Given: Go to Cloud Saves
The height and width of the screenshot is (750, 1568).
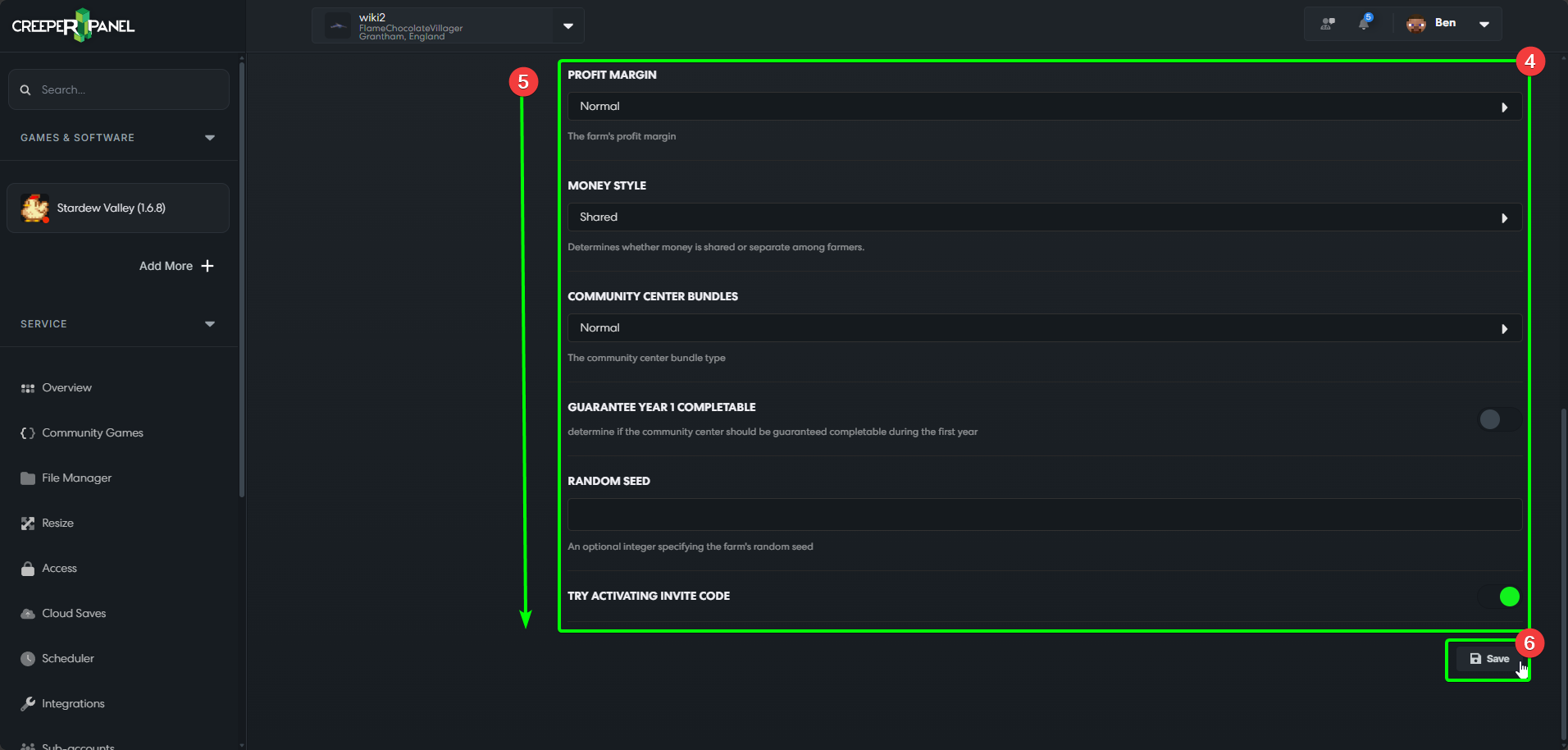Looking at the screenshot, I should tap(74, 614).
